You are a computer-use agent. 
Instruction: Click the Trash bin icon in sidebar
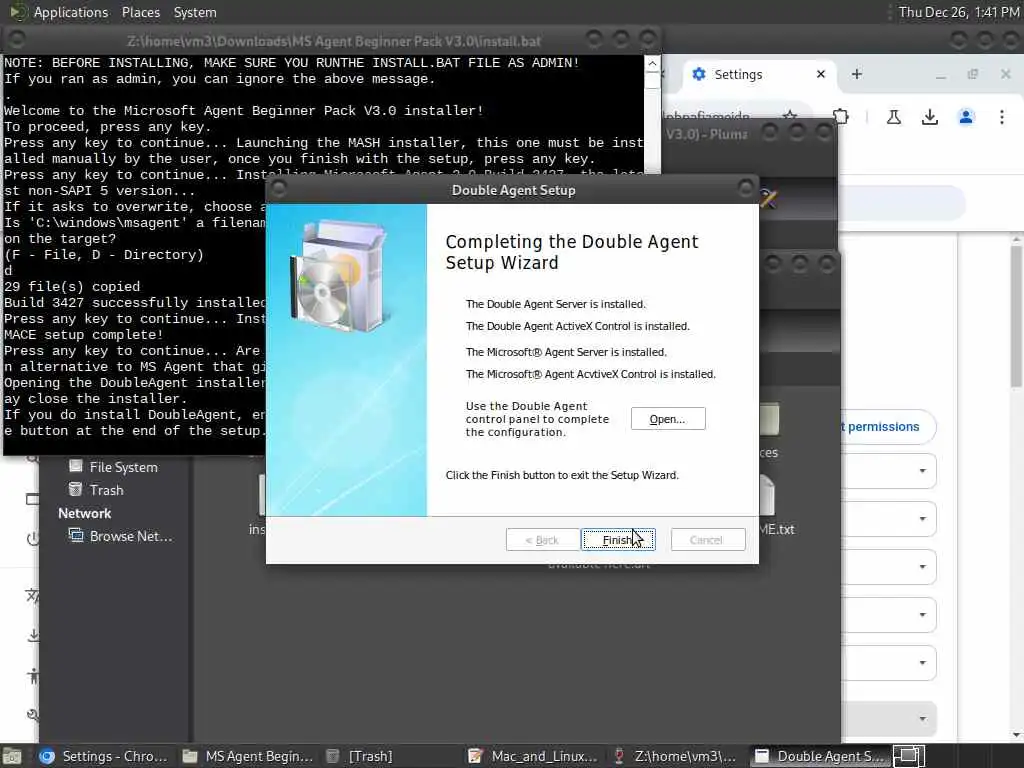tap(76, 489)
